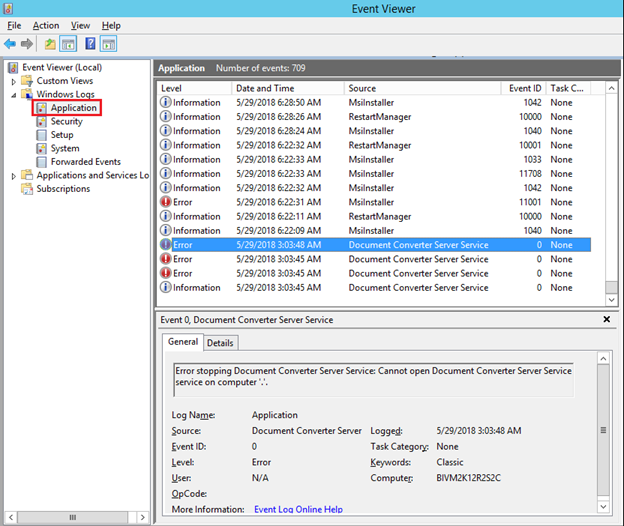Click the preview pane vertical scrollbar thumb
The width and height of the screenshot is (624, 526).
point(603,431)
